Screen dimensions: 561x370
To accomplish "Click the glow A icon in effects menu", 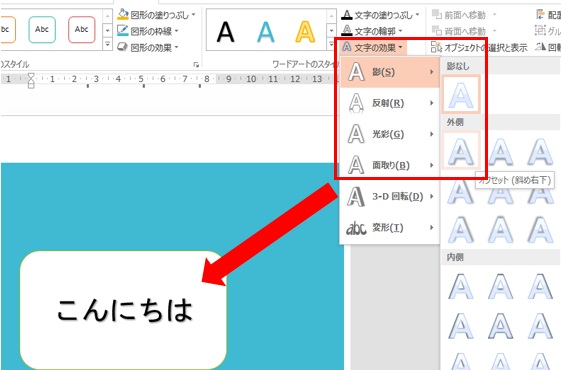I will point(356,134).
